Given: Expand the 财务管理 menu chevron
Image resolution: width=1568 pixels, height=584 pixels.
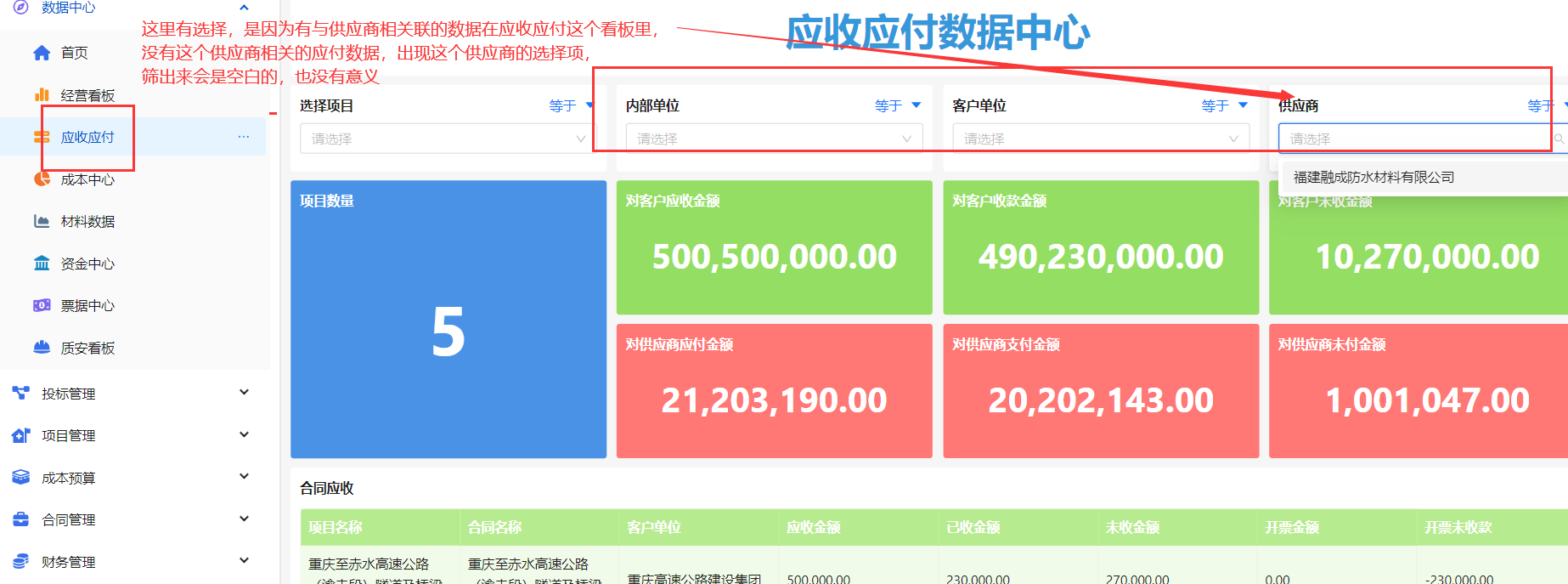Looking at the screenshot, I should [245, 560].
